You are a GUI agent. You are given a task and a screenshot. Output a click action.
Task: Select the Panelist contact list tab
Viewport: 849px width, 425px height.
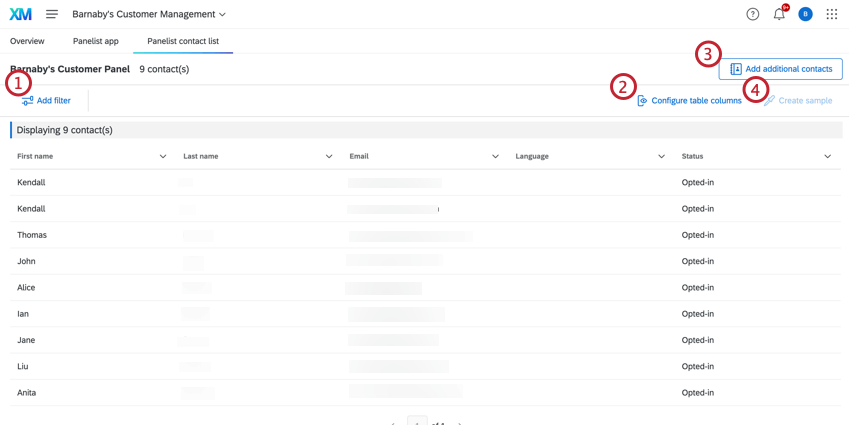(183, 41)
